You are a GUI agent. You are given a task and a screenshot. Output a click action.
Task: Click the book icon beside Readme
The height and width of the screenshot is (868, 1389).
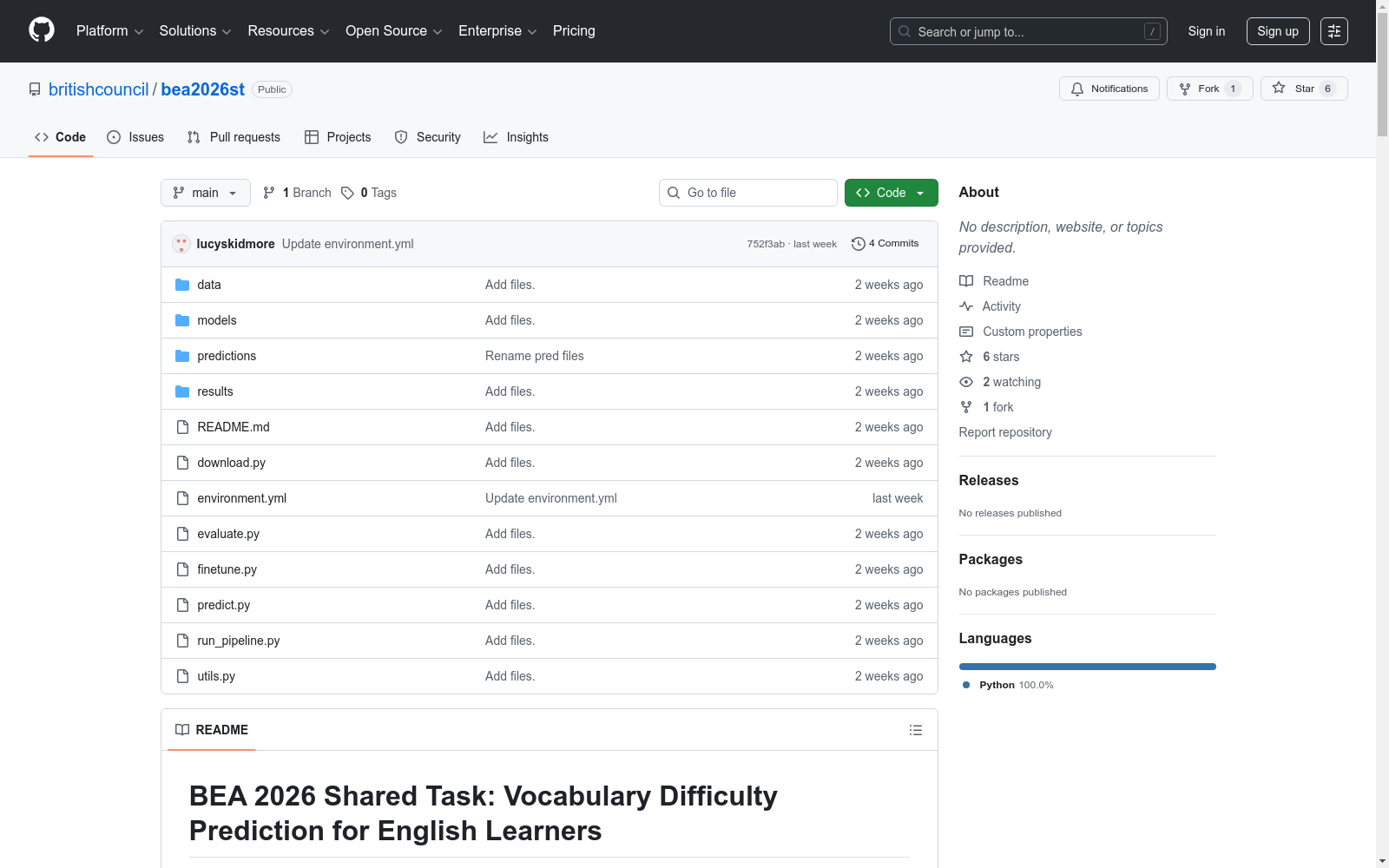(966, 281)
